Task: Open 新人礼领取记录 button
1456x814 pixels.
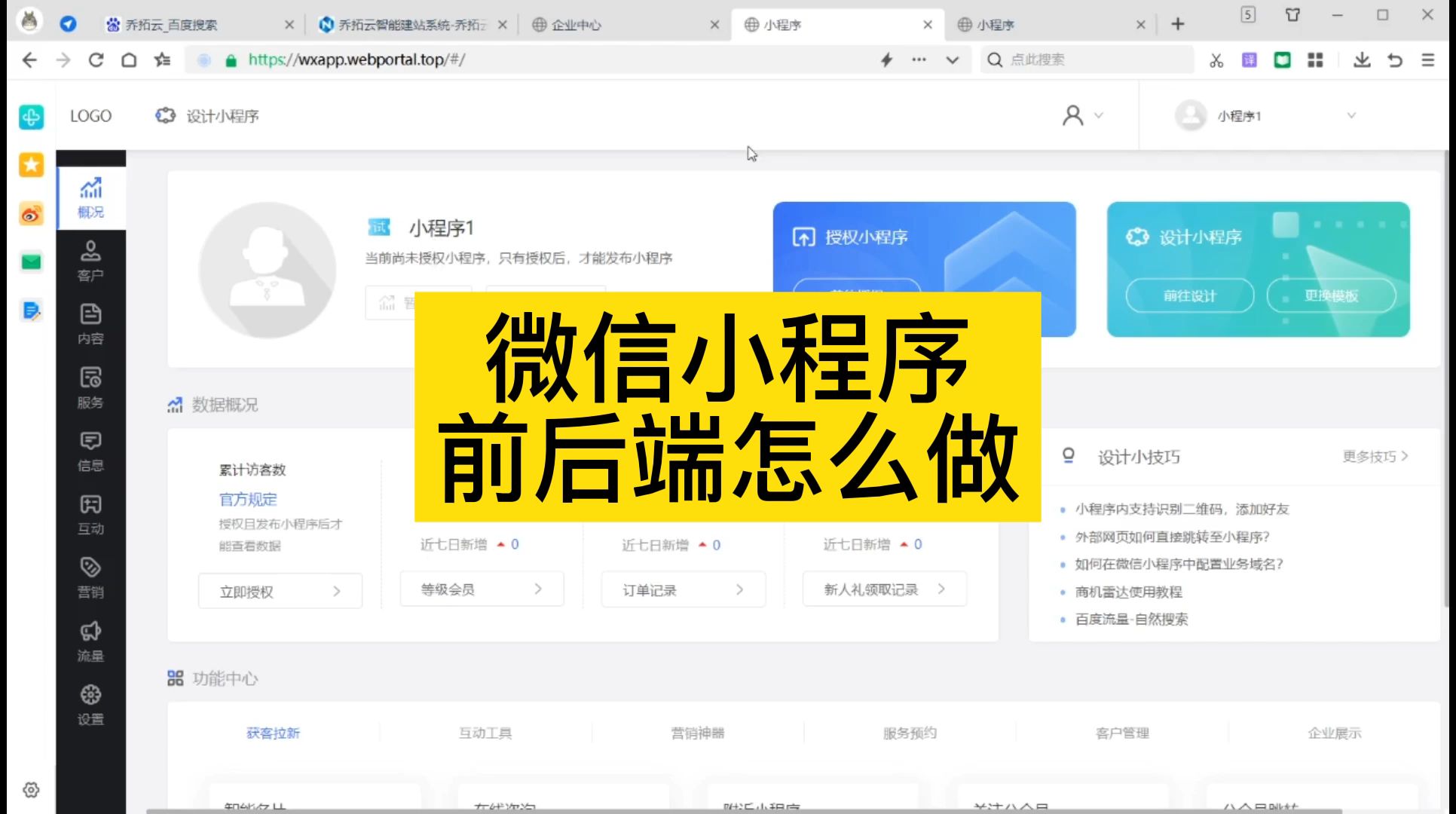Action: coord(885,589)
